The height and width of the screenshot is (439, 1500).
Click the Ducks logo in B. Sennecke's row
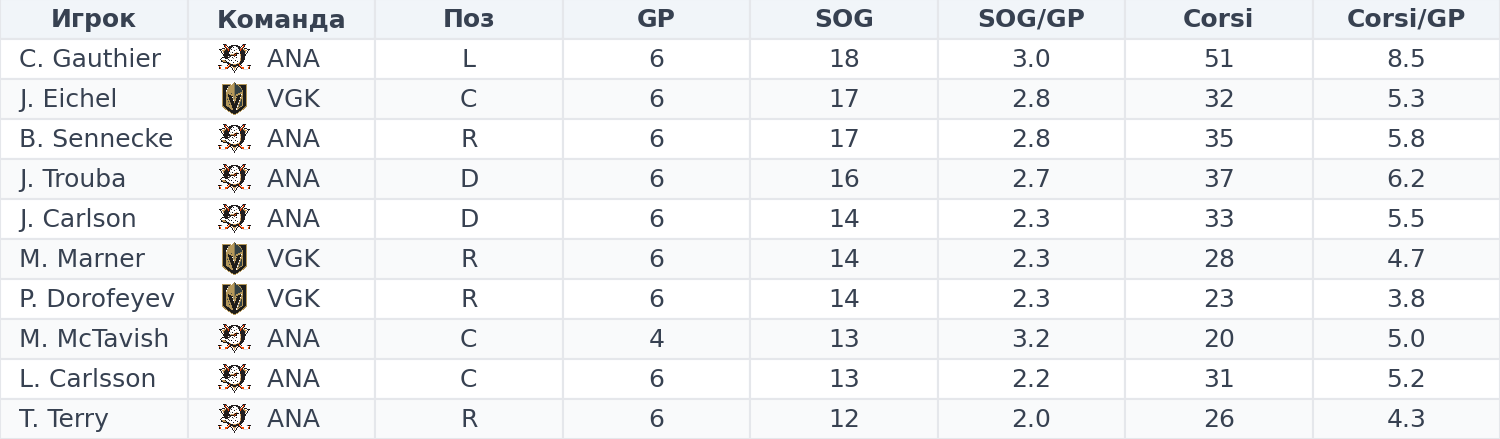point(234,139)
